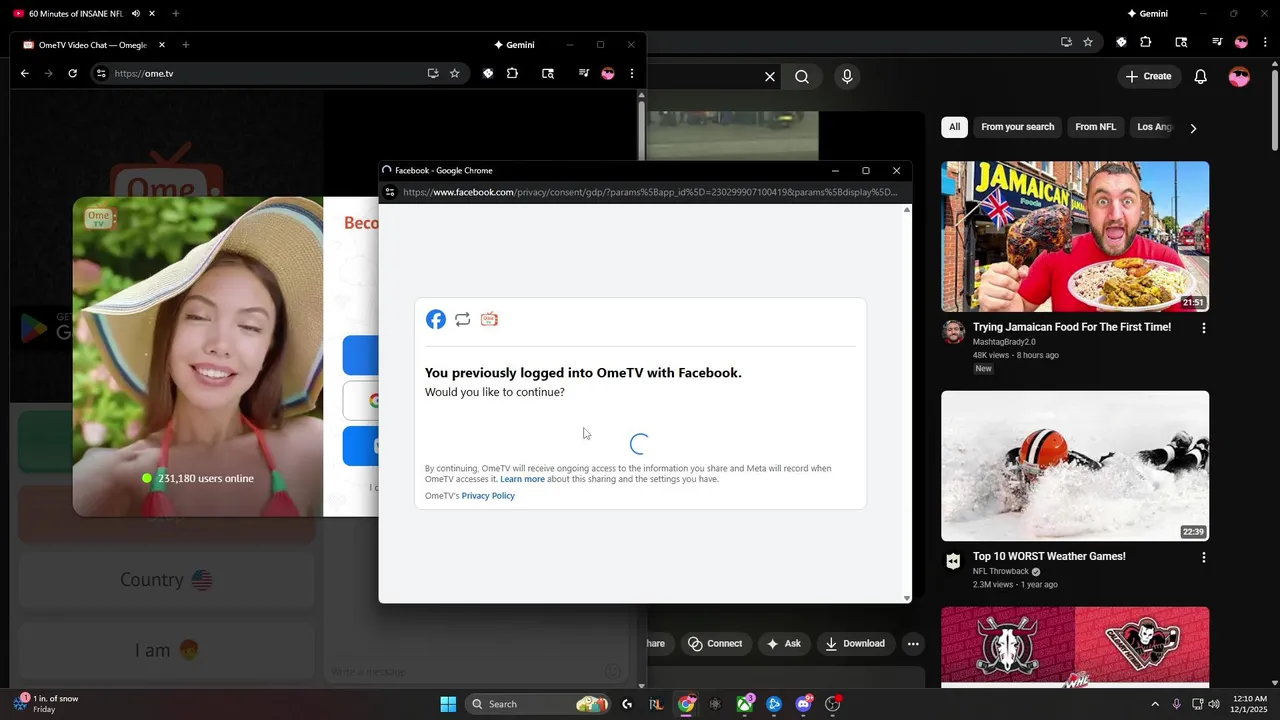Select Country option on OmeTV page
1280x720 pixels.
click(x=166, y=580)
